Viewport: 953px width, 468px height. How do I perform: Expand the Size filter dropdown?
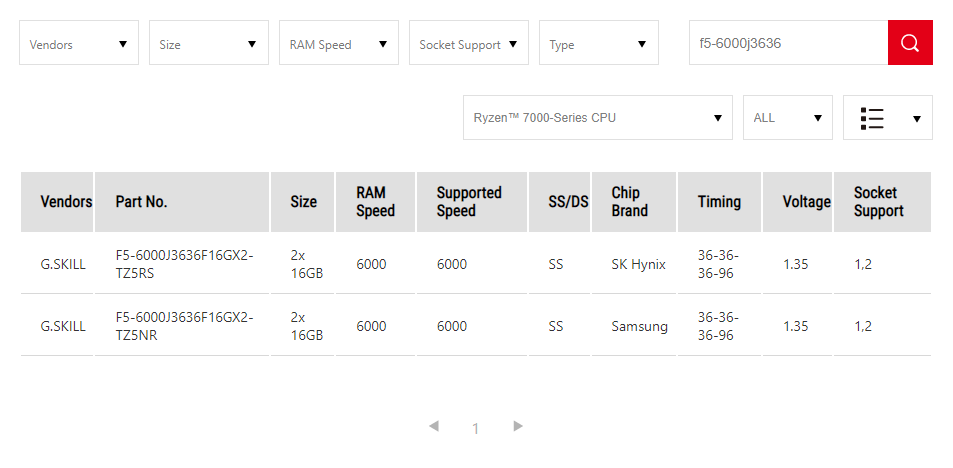click(209, 44)
